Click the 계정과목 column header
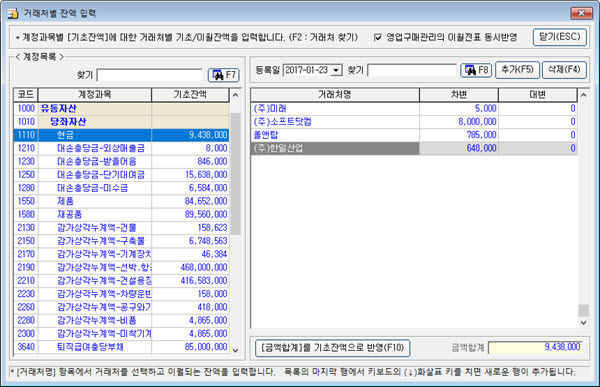This screenshot has width=600, height=387. click(x=95, y=95)
